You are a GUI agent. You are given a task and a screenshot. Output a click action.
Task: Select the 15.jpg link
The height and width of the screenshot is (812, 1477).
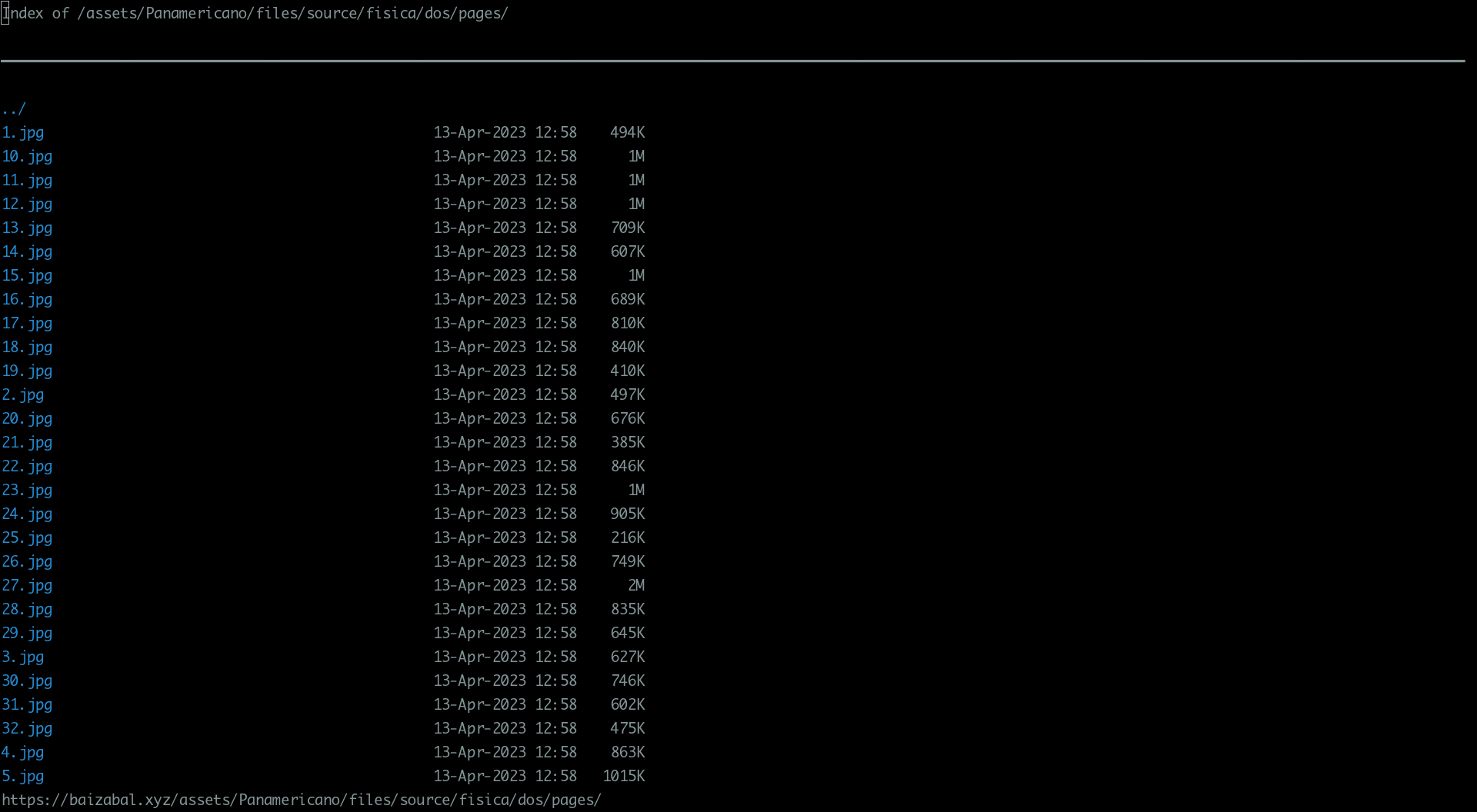coord(27,276)
